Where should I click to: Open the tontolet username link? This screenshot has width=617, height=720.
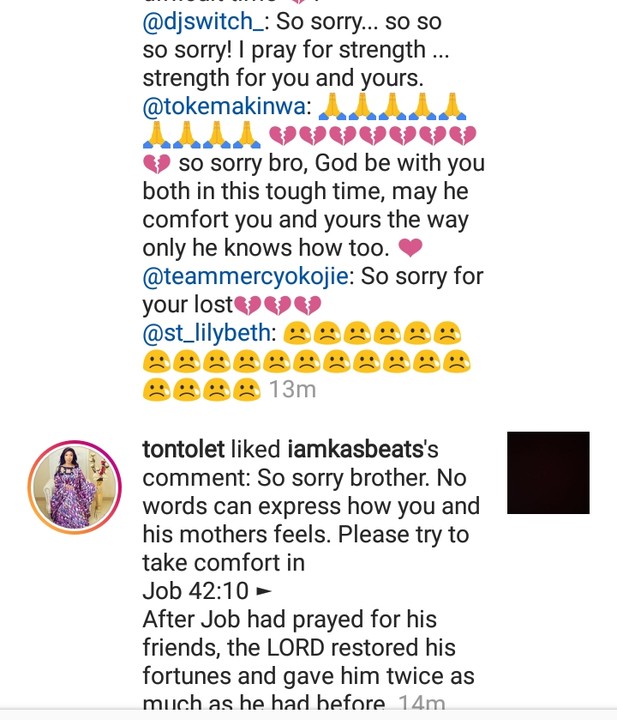pos(184,450)
